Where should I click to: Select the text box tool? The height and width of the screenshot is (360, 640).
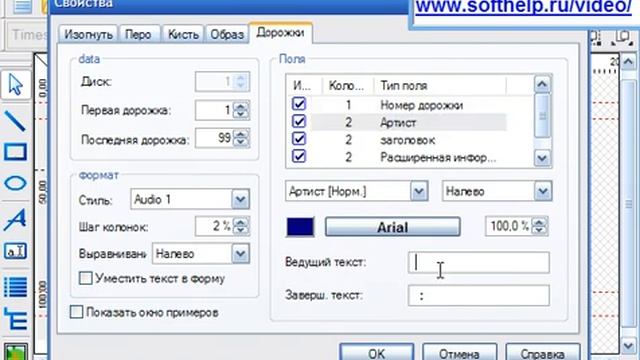(x=16, y=251)
